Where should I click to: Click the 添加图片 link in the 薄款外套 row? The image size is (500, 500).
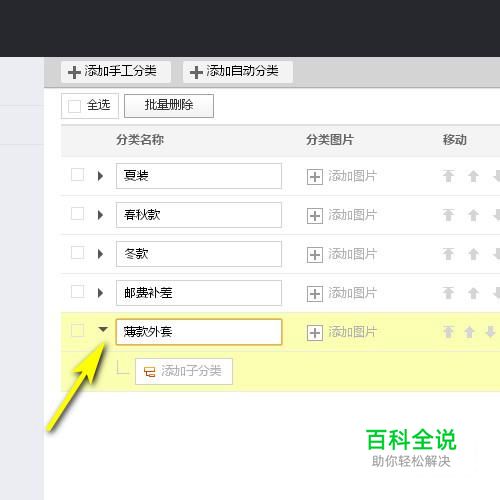pos(352,332)
